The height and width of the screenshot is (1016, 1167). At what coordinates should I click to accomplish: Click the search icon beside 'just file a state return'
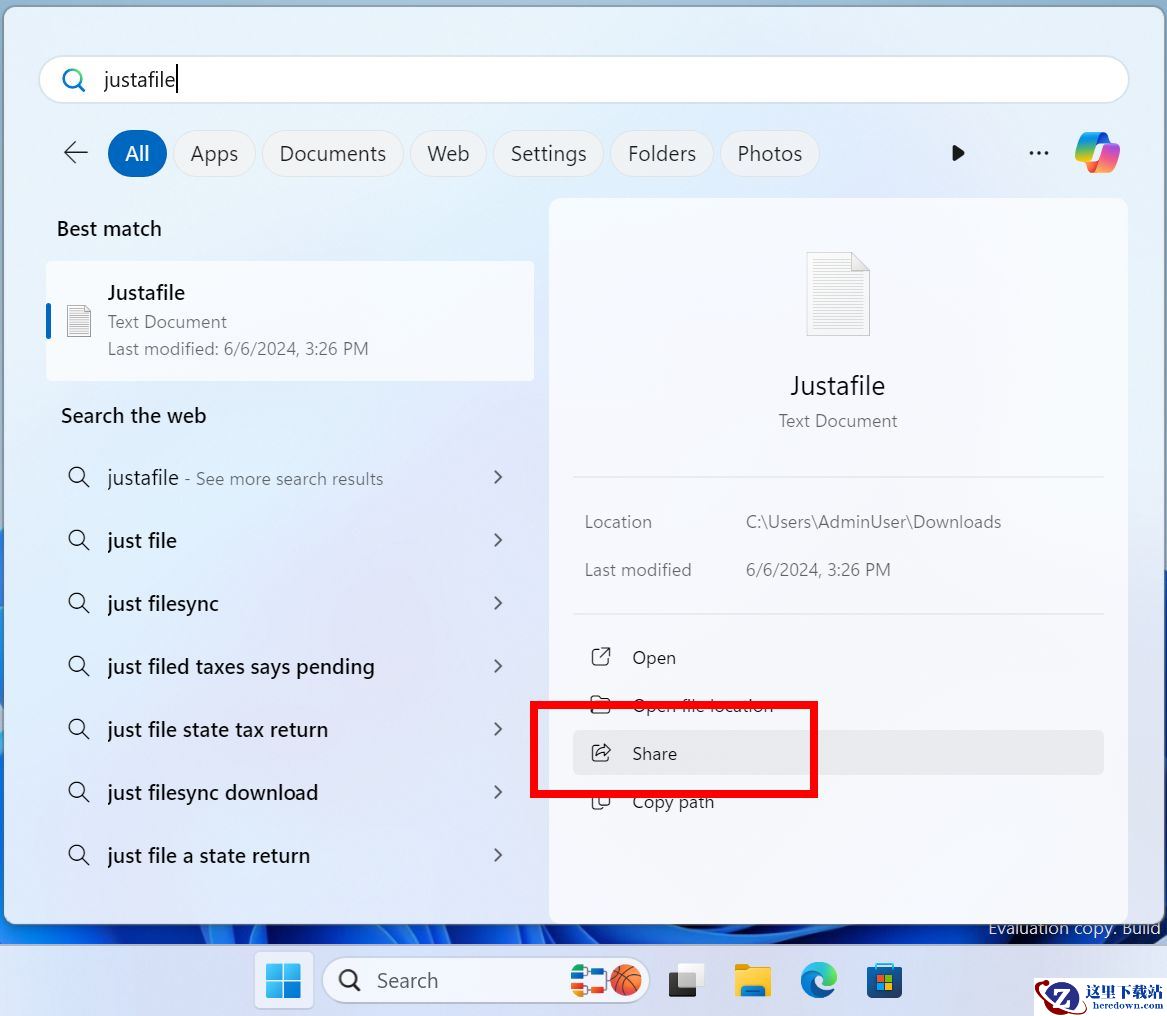79,854
